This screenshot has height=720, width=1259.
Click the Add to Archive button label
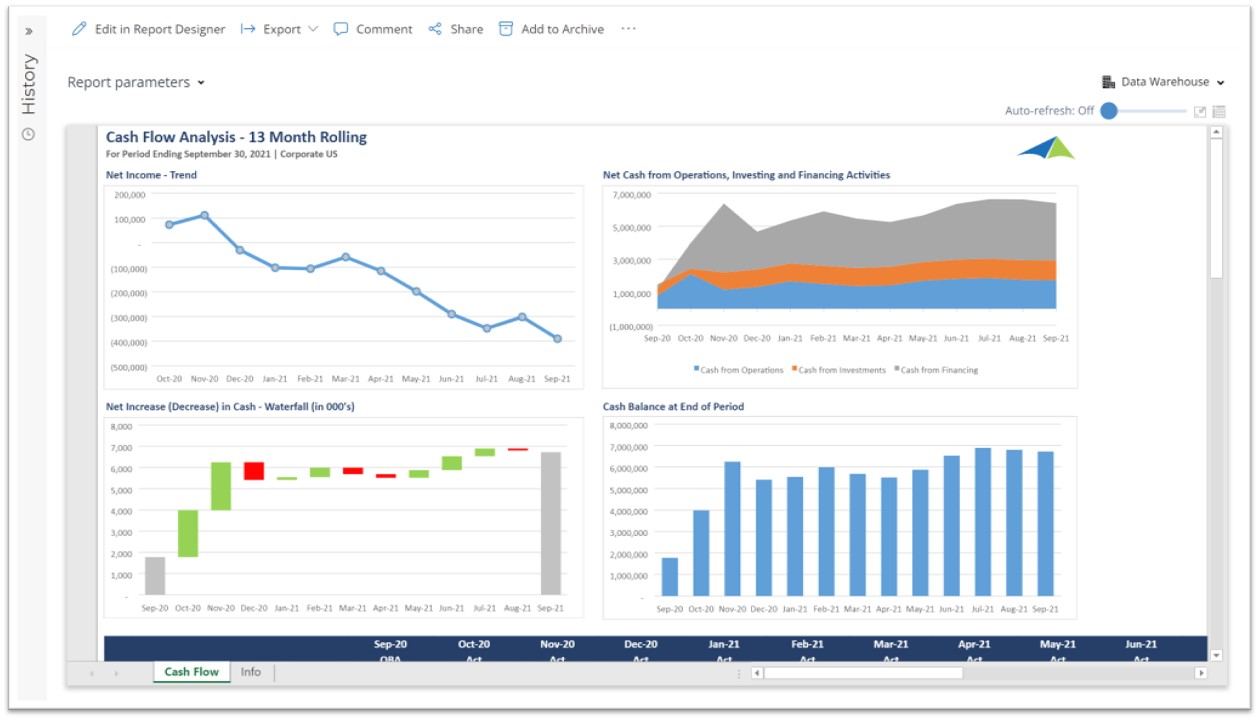(562, 29)
